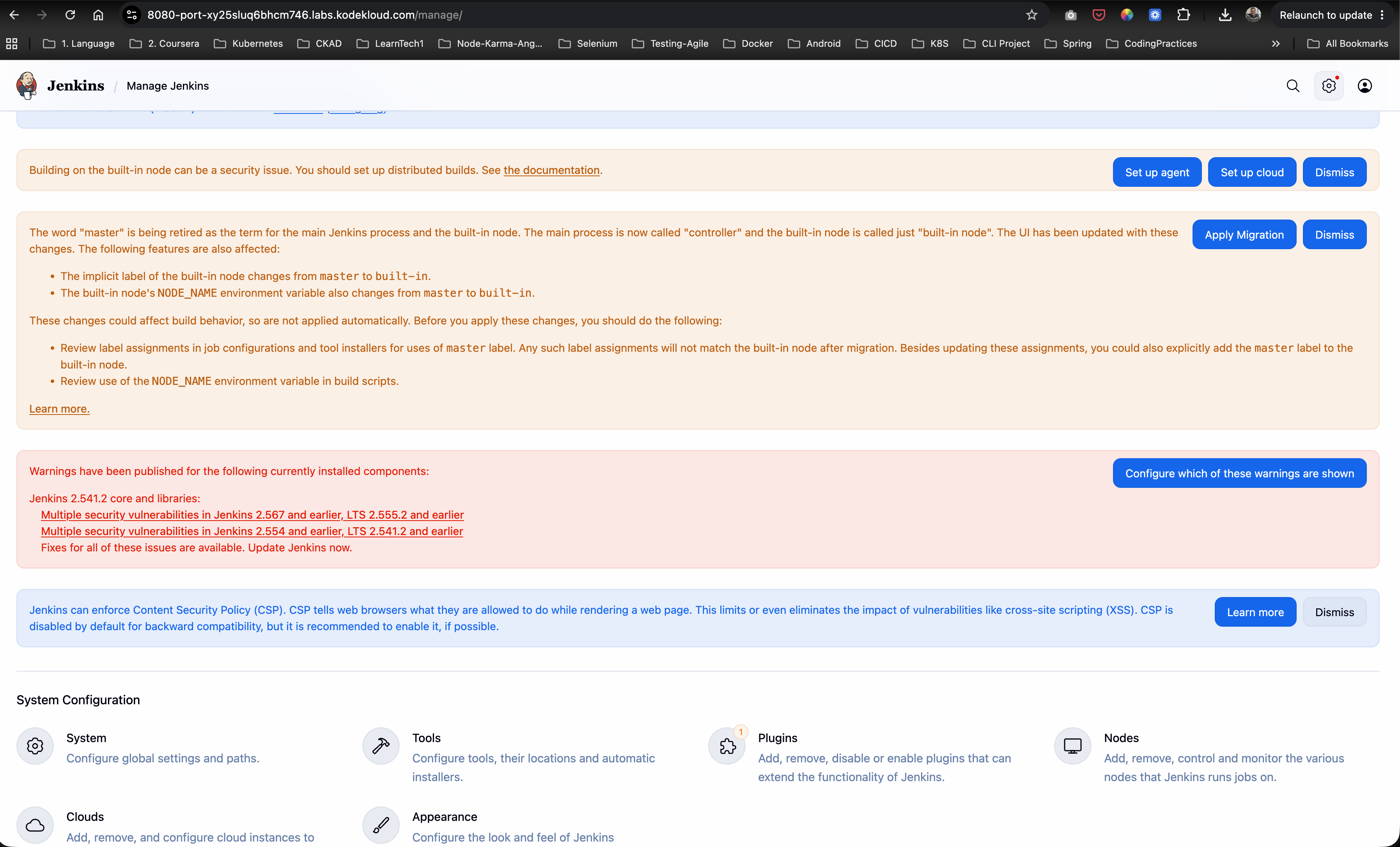Click the Manage Jenkins breadcrumb
1400x847 pixels.
pos(168,86)
